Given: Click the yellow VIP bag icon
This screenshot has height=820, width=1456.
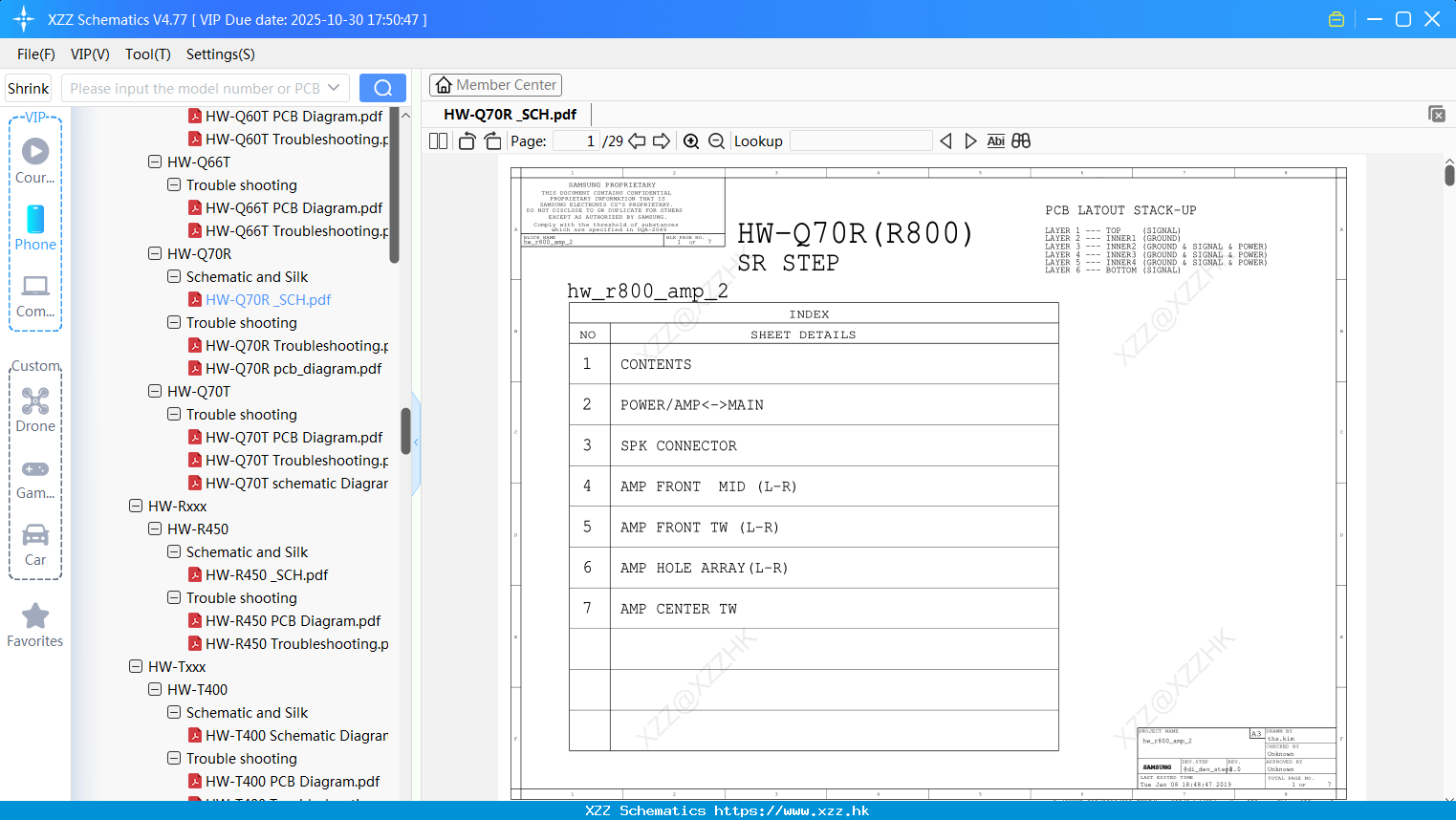Looking at the screenshot, I should coord(1336,19).
